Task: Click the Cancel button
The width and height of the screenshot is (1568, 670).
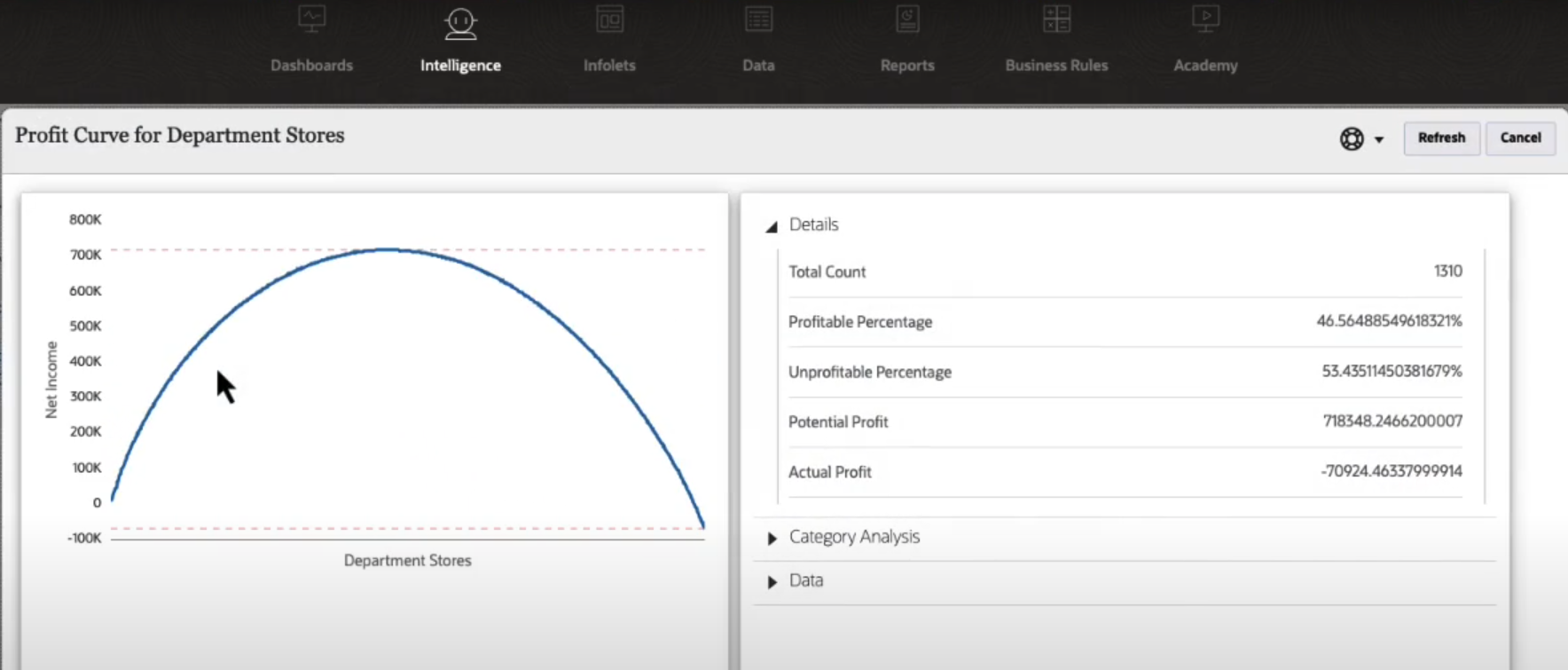Action: tap(1520, 138)
